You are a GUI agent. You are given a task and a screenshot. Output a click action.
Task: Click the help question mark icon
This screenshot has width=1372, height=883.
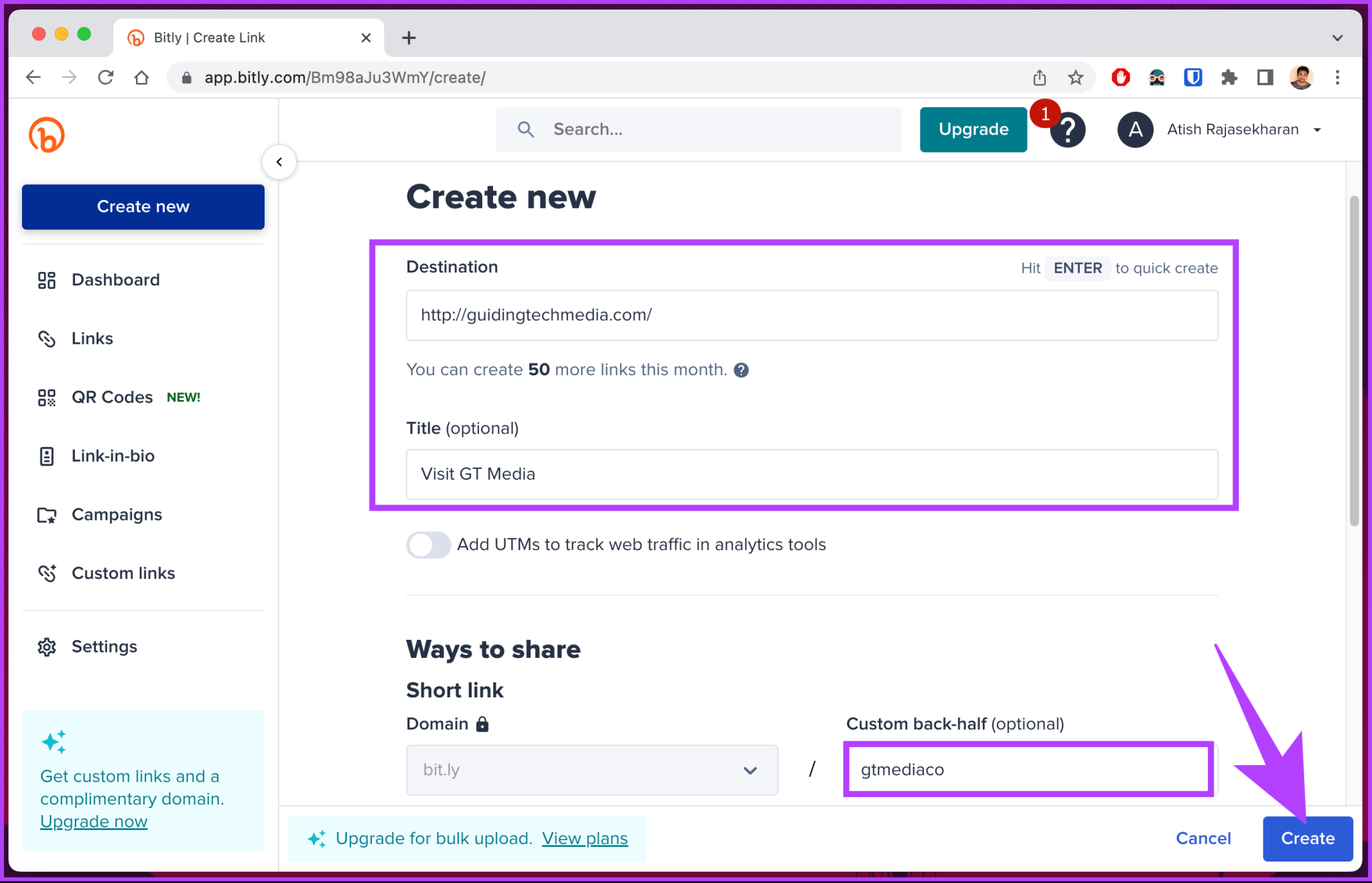coord(1068,130)
